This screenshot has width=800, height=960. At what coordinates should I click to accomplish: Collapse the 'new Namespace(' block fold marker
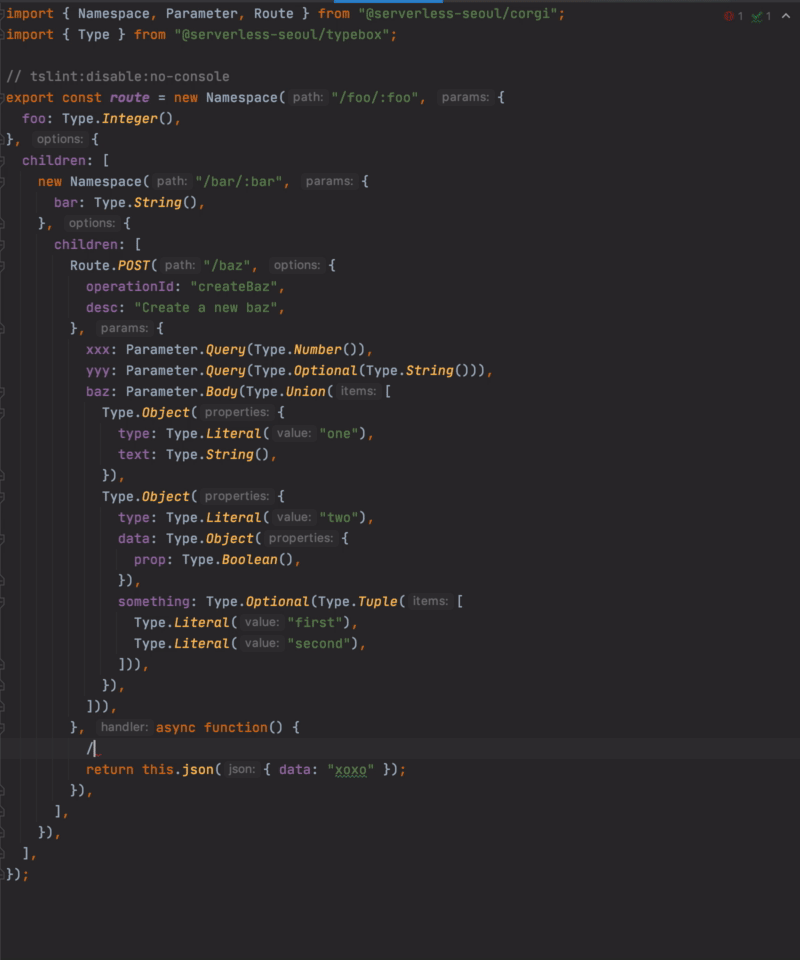click(2, 182)
